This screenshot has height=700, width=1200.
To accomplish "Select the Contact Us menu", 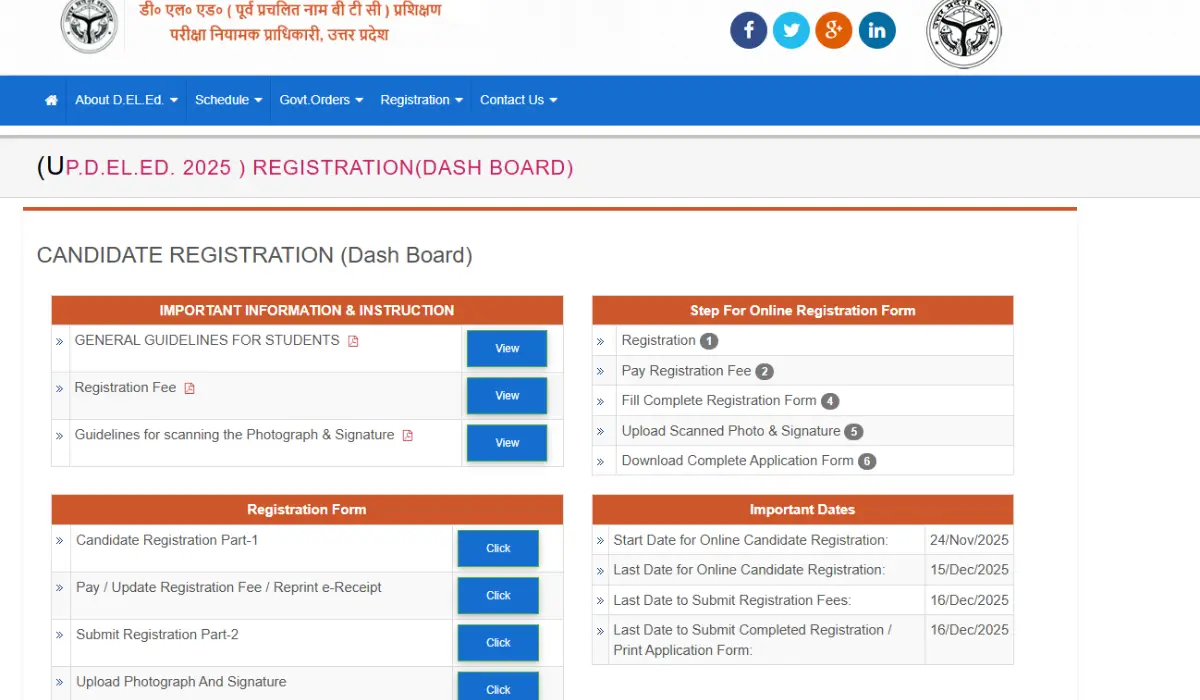I will (x=517, y=99).
